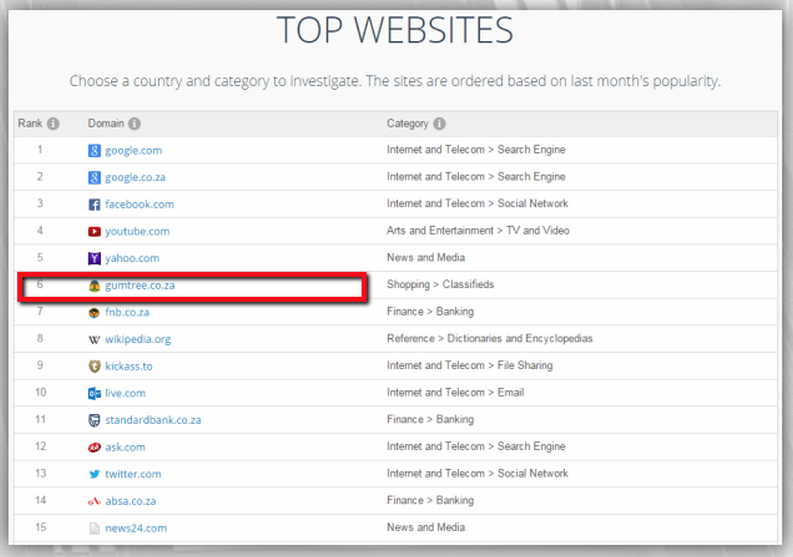Click the Standard Bank favicon
This screenshot has height=557, width=793.
click(94, 420)
